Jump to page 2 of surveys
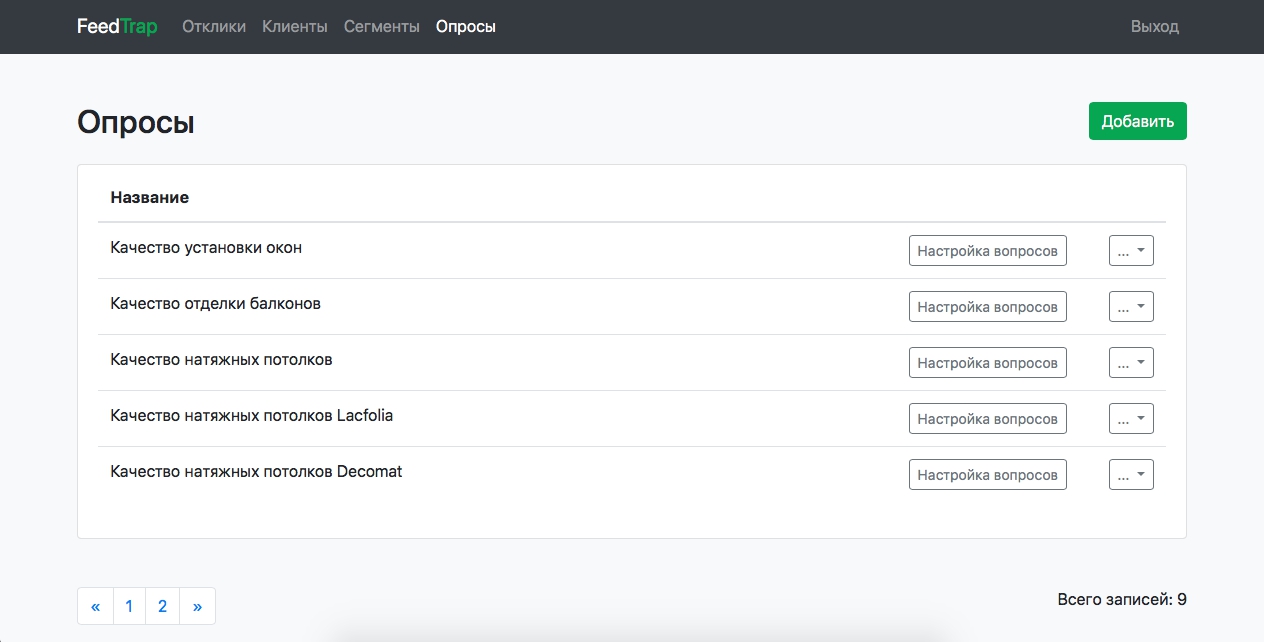 pyautogui.click(x=162, y=606)
